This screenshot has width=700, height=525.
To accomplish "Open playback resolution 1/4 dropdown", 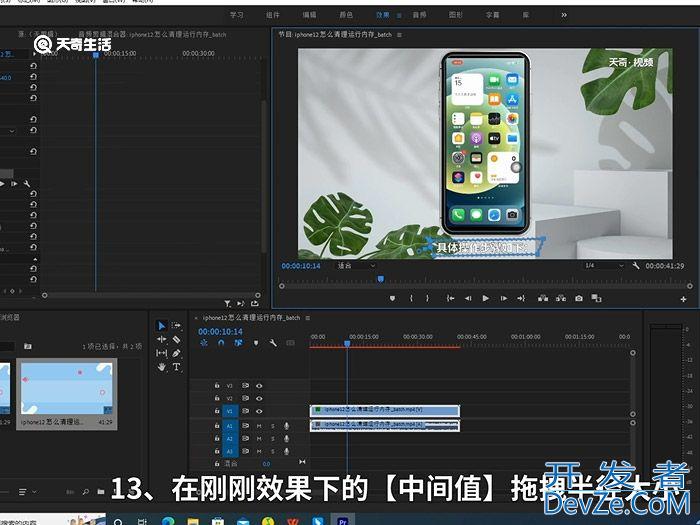I will pos(604,265).
